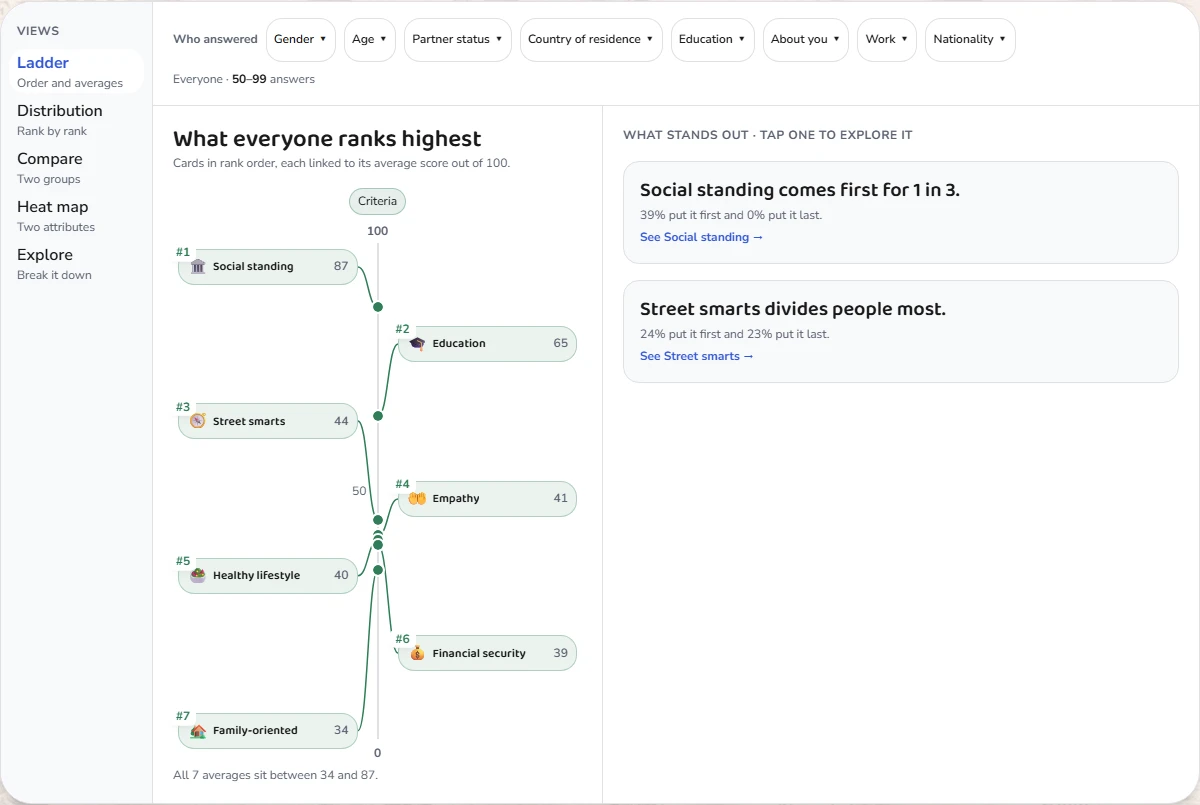Click the 'What everyone ranks highest' heading

(327, 139)
